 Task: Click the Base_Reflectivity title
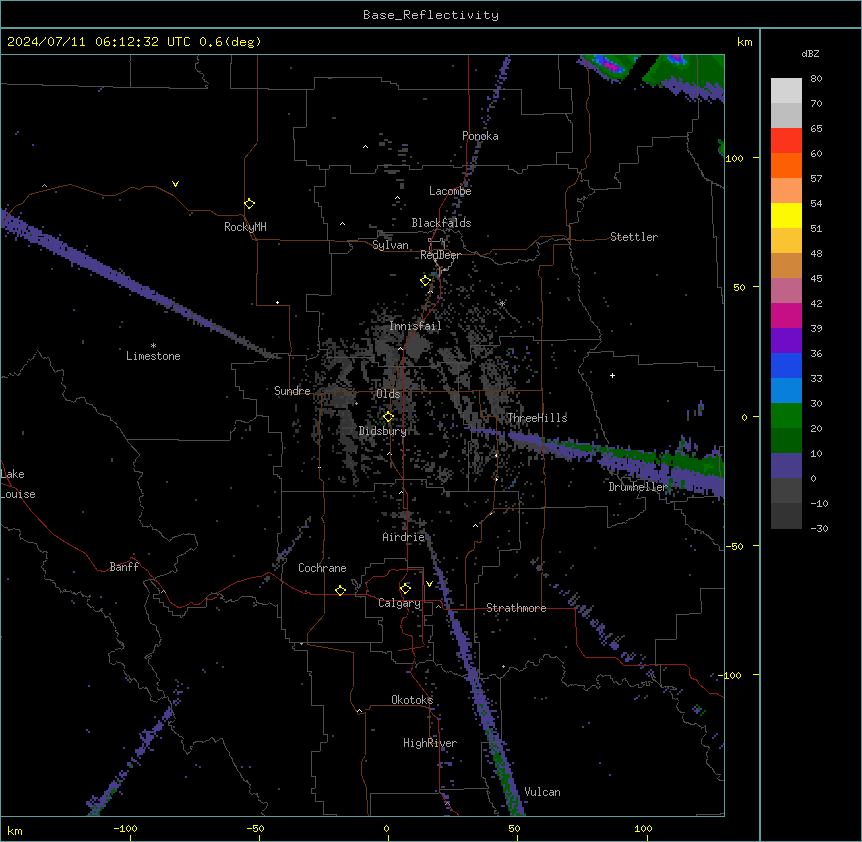click(431, 15)
